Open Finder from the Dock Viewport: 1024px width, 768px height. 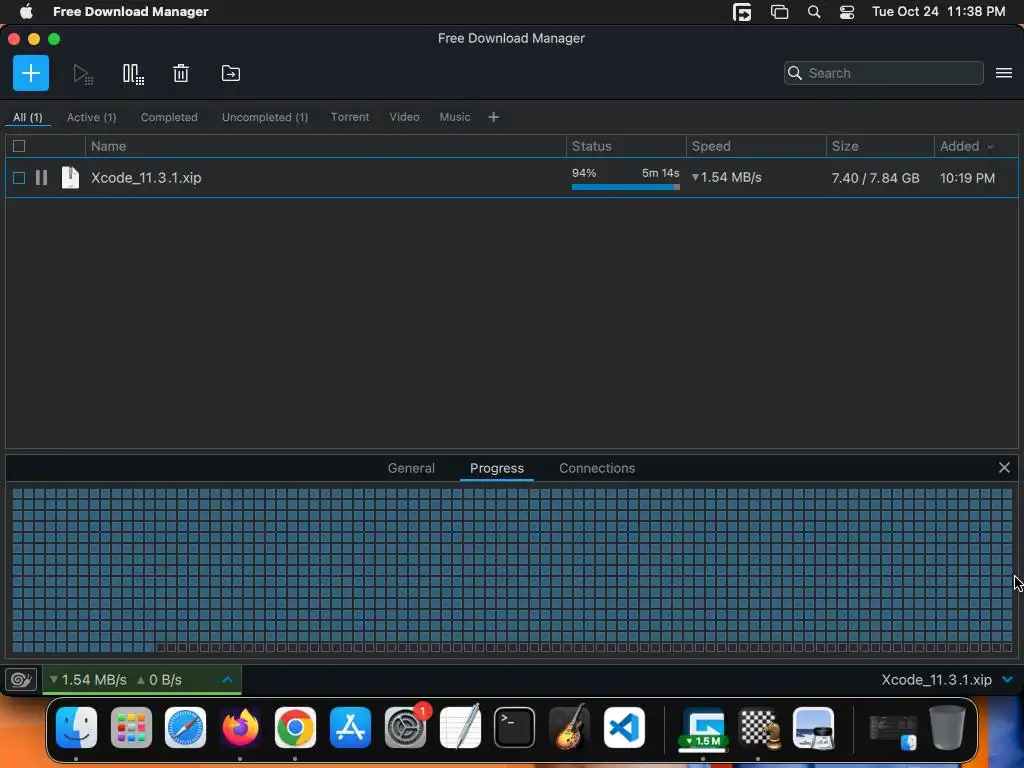pyautogui.click(x=76, y=728)
